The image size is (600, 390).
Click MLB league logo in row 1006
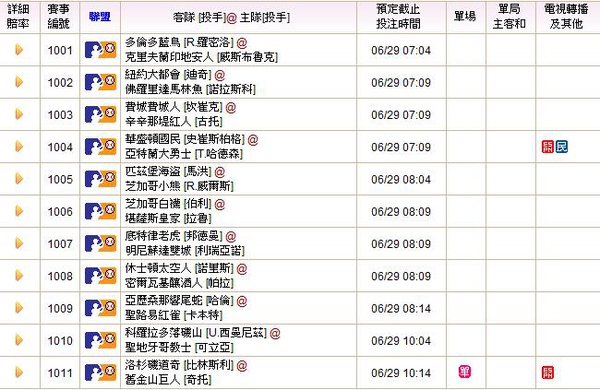coord(100,211)
